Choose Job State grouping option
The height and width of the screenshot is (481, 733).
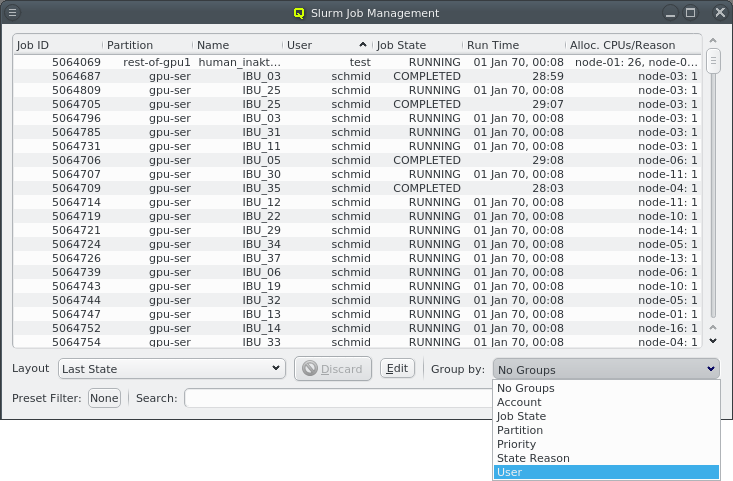[606, 416]
